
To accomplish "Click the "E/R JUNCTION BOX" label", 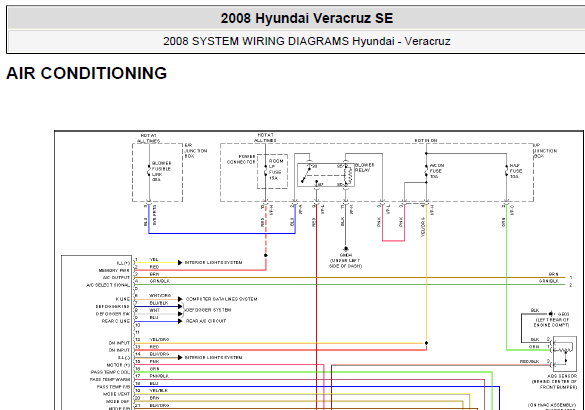I will coord(195,151).
